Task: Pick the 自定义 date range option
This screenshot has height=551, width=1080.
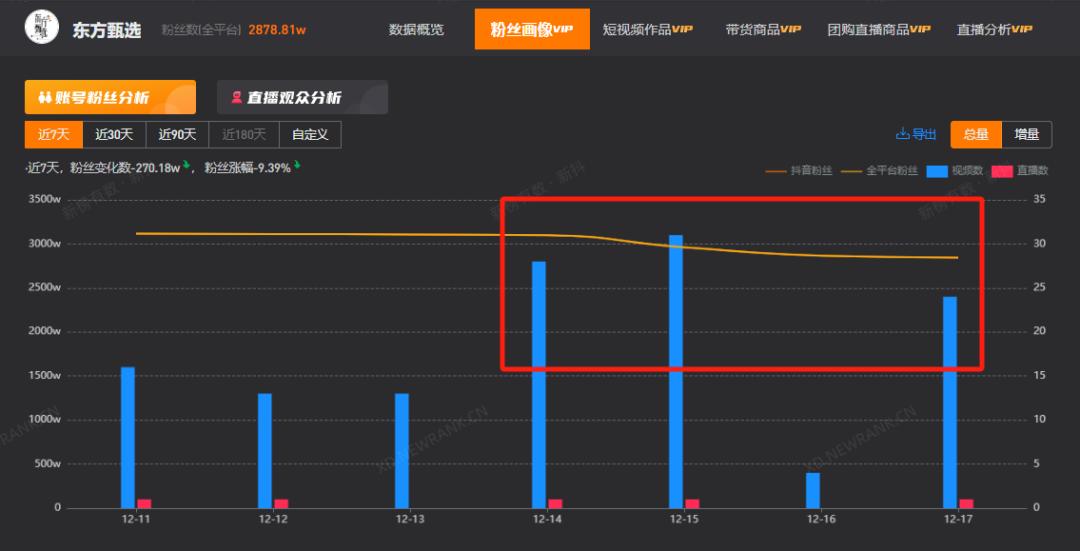Action: 310,134
